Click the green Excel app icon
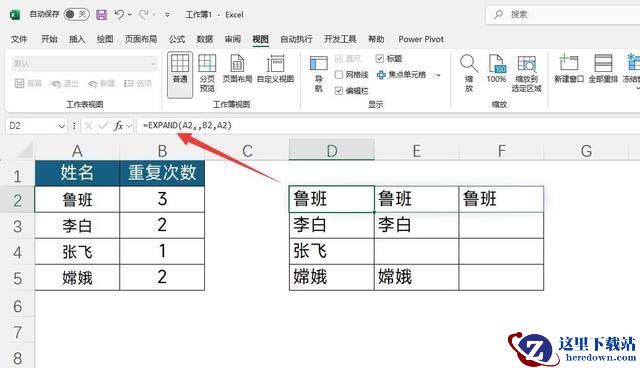Image resolution: width=640 pixels, height=368 pixels. (15, 15)
